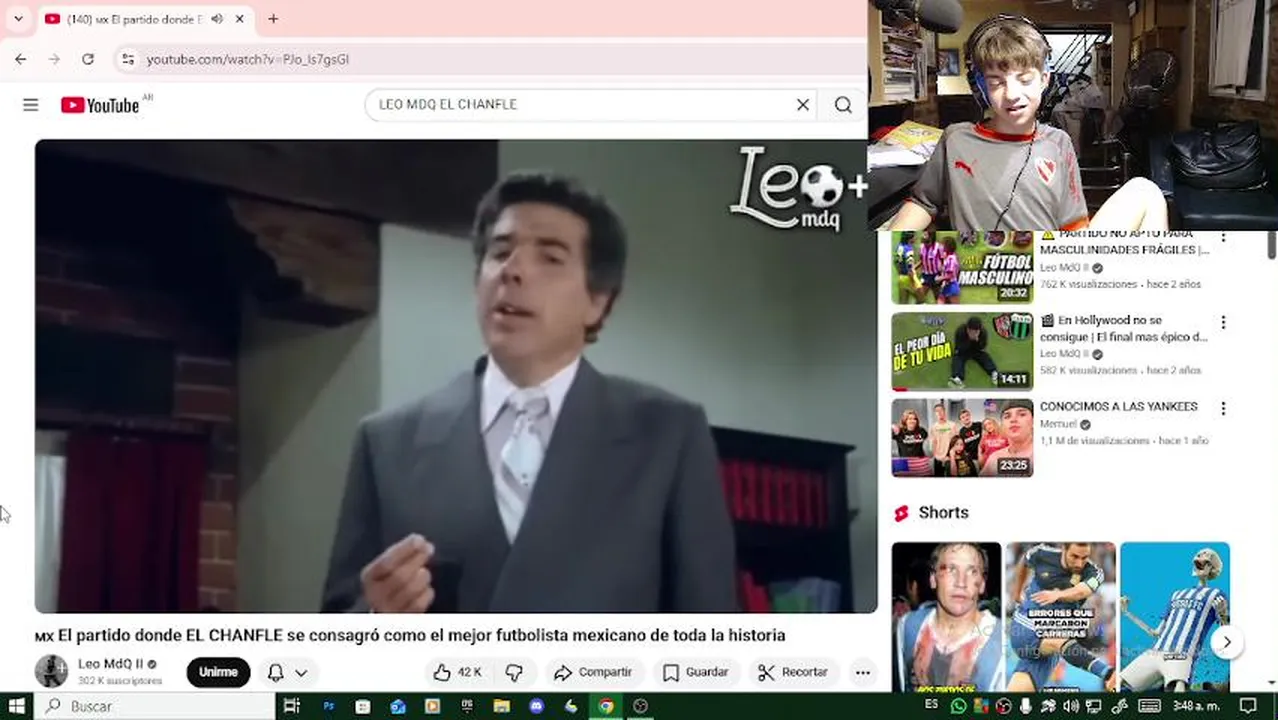Image resolution: width=1278 pixels, height=720 pixels.
Task: Click the YouTube logo to go home
Action: pos(100,105)
